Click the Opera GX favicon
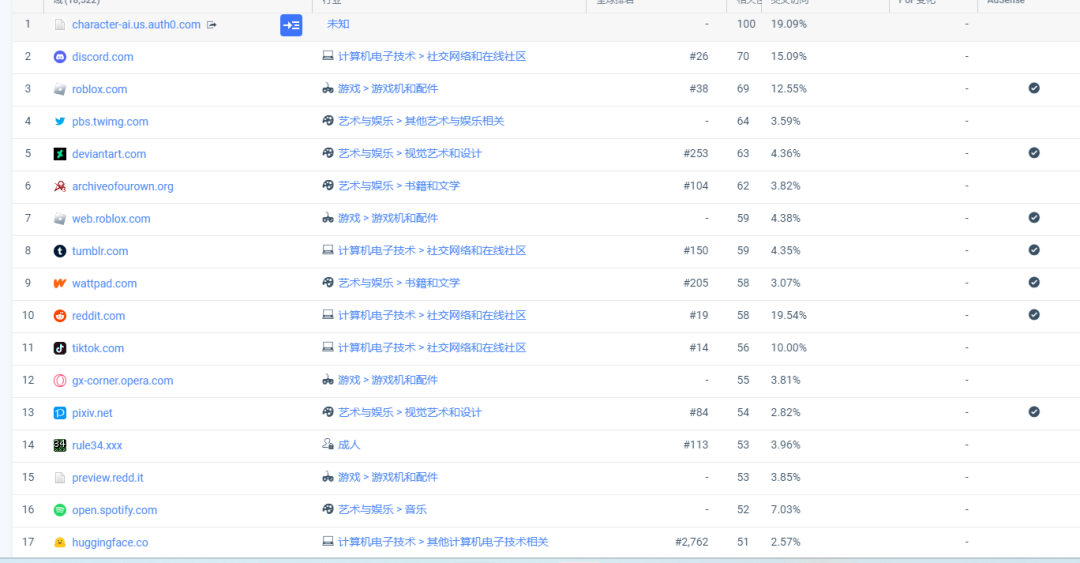Screen dimensions: 1080x563 (60, 380)
